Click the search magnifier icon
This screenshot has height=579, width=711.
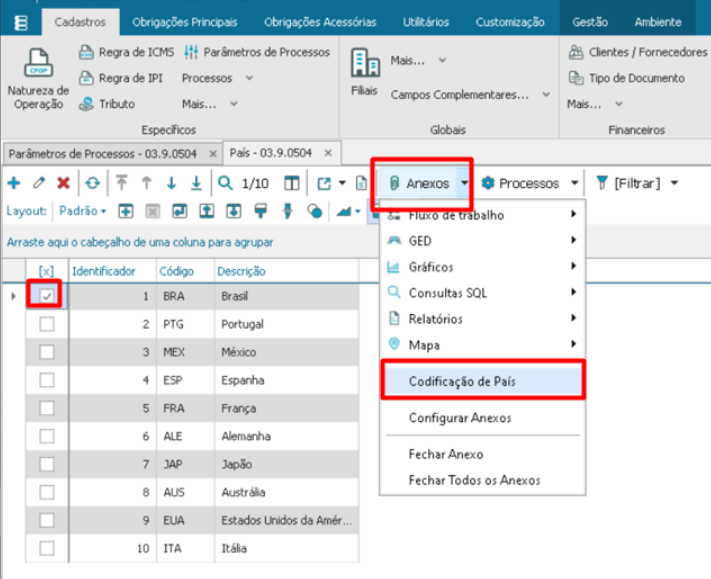225,183
